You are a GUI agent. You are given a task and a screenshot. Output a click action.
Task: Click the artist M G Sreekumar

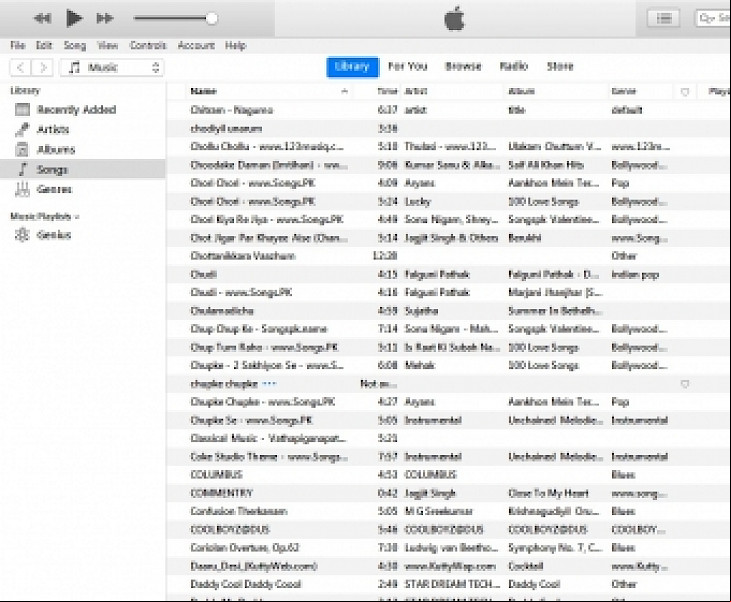tap(439, 511)
